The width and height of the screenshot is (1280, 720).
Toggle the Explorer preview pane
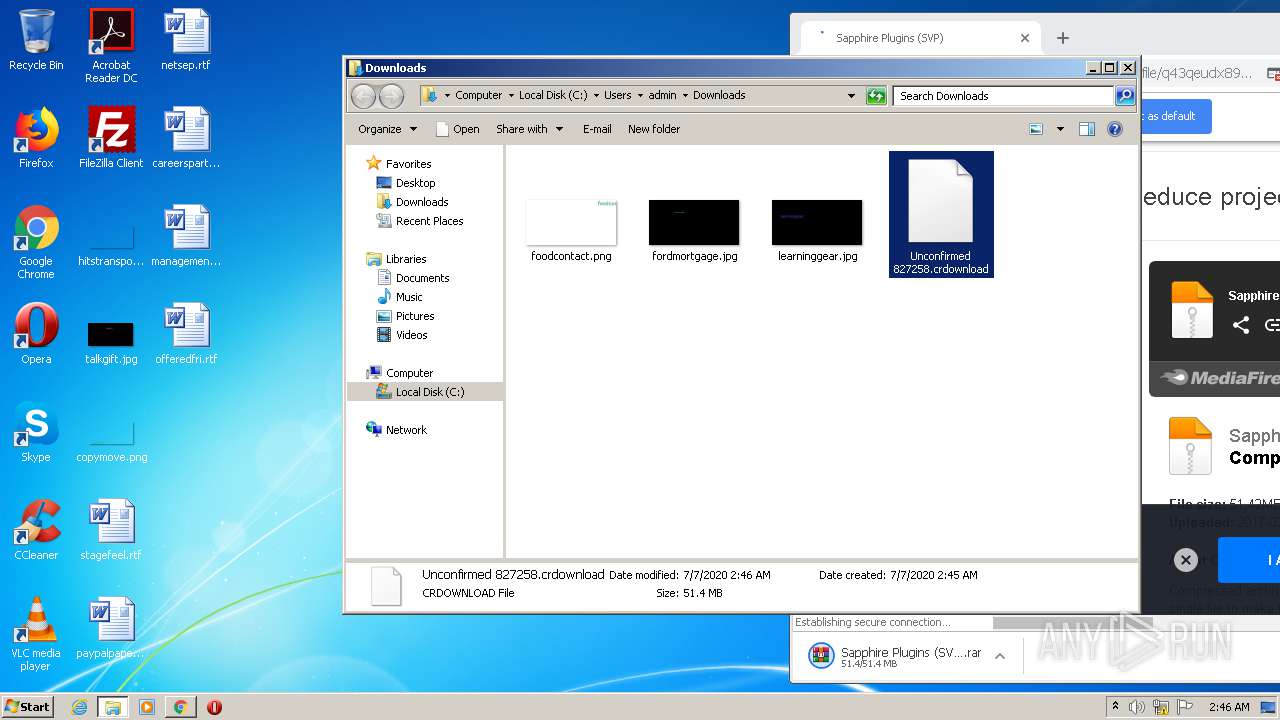click(1087, 129)
